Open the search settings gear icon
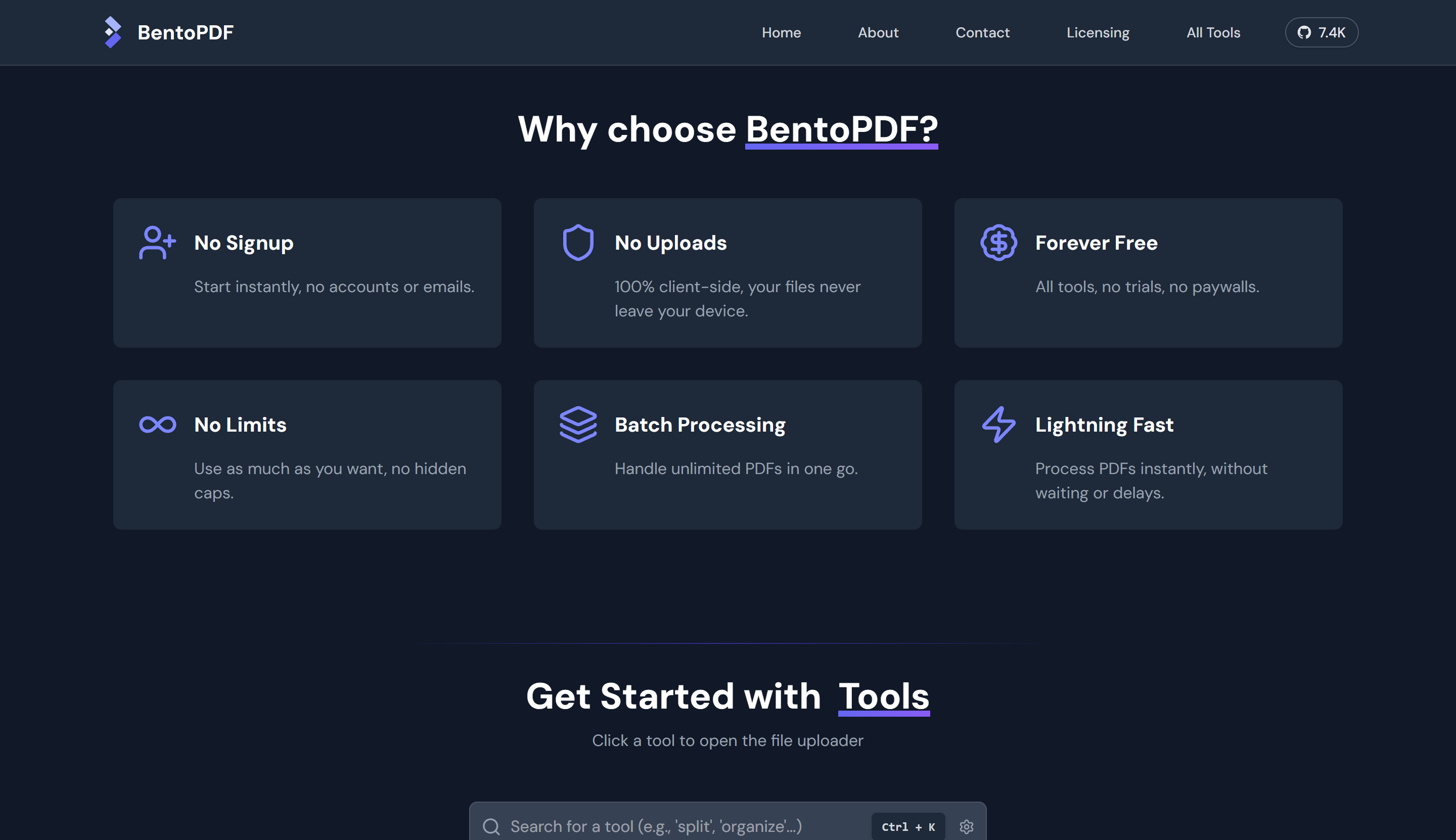The width and height of the screenshot is (1456, 840). [967, 826]
